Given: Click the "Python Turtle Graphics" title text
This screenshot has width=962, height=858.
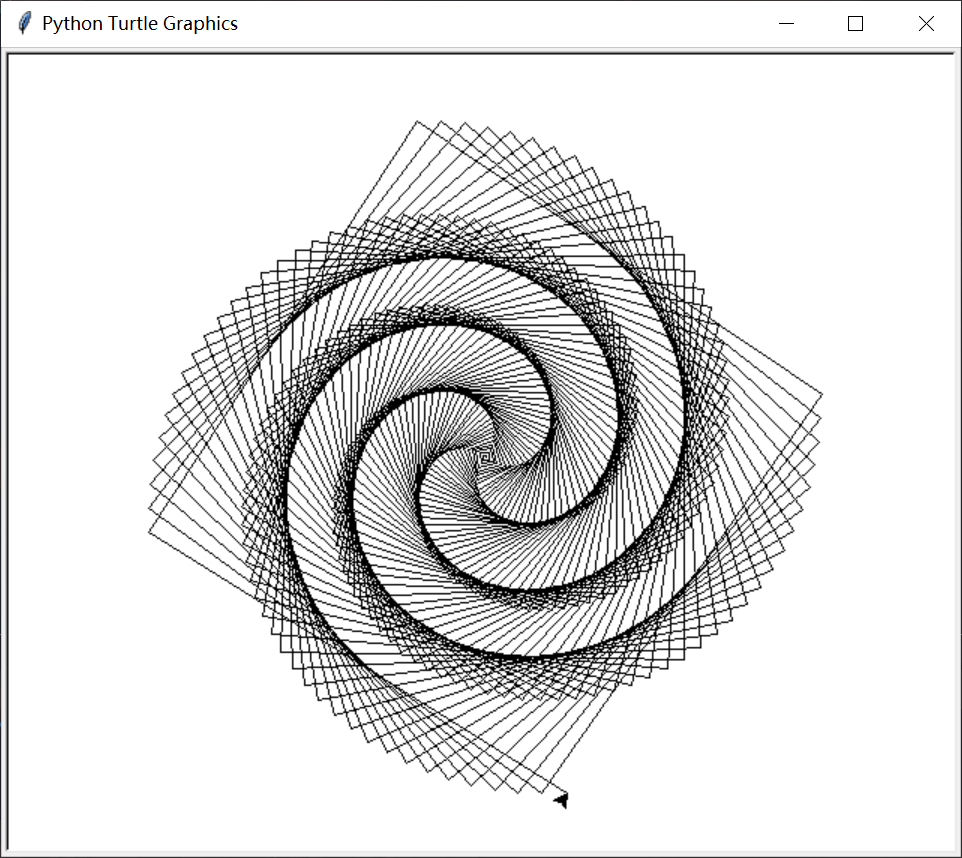Looking at the screenshot, I should [x=140, y=23].
